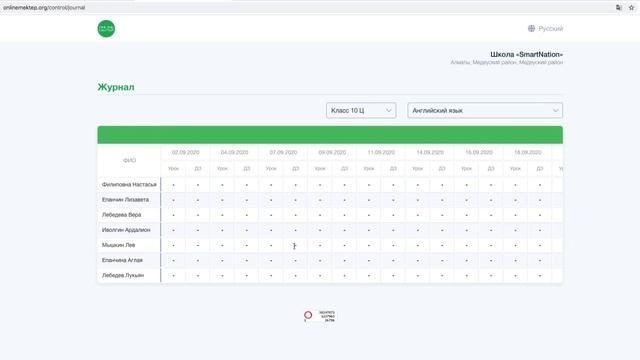
Task: Click Епанчин Лизавета's Урок cell for 16.09.2020
Action: click(x=467, y=200)
